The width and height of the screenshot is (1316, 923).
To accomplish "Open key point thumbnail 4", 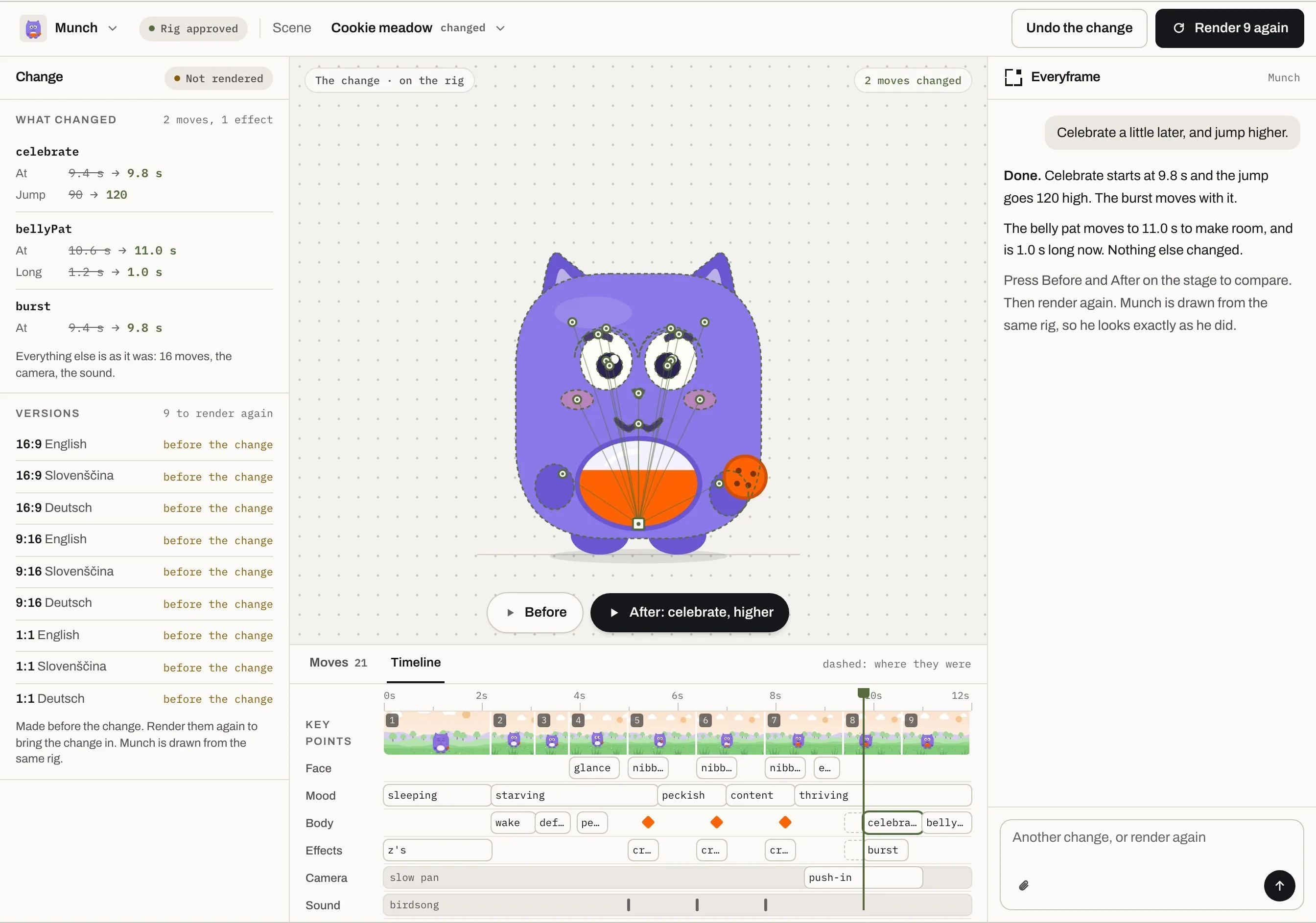I will point(598,733).
